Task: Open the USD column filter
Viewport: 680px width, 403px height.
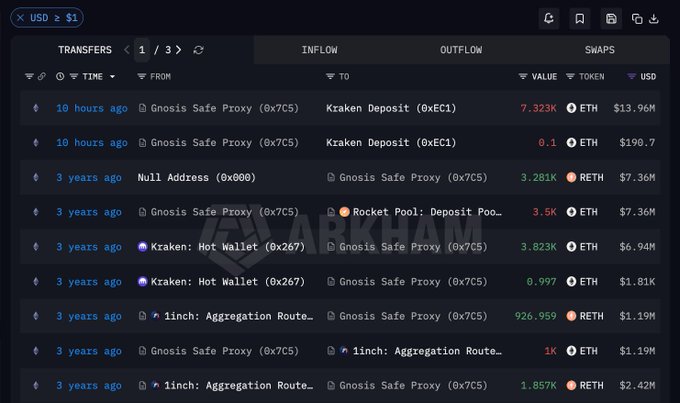Action: 631,76
